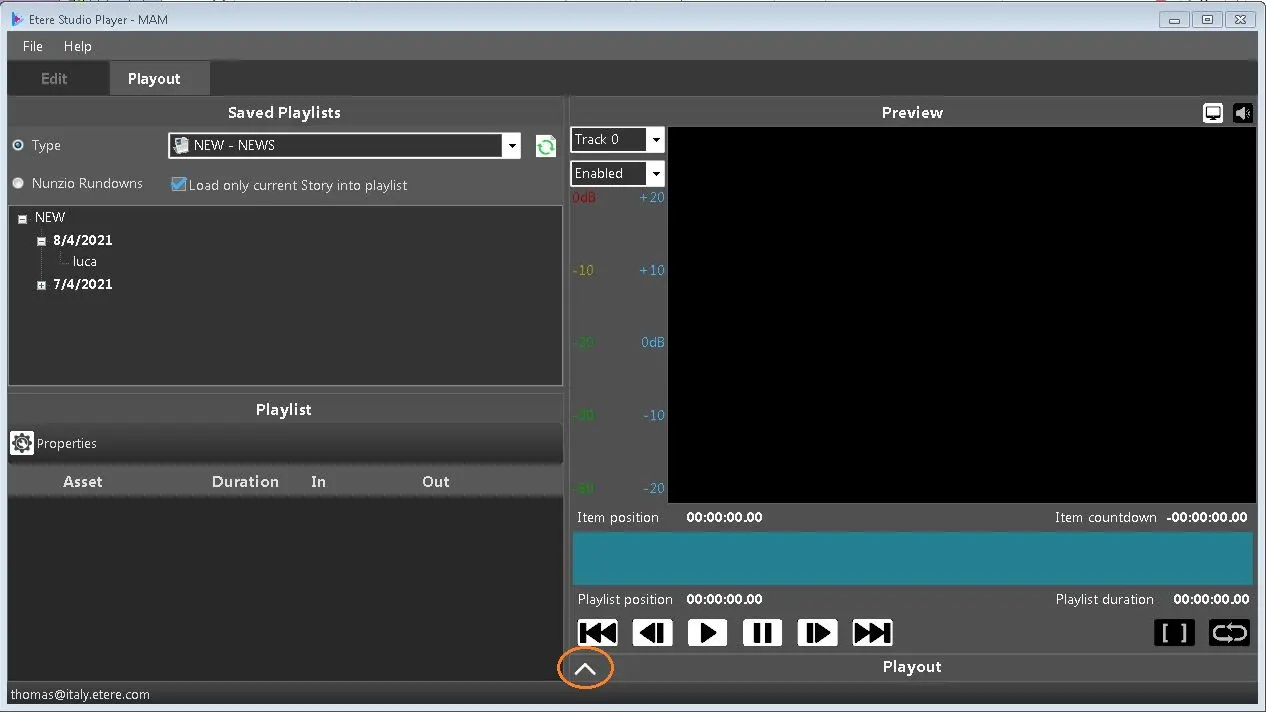Switch to the Edit tab

point(54,79)
